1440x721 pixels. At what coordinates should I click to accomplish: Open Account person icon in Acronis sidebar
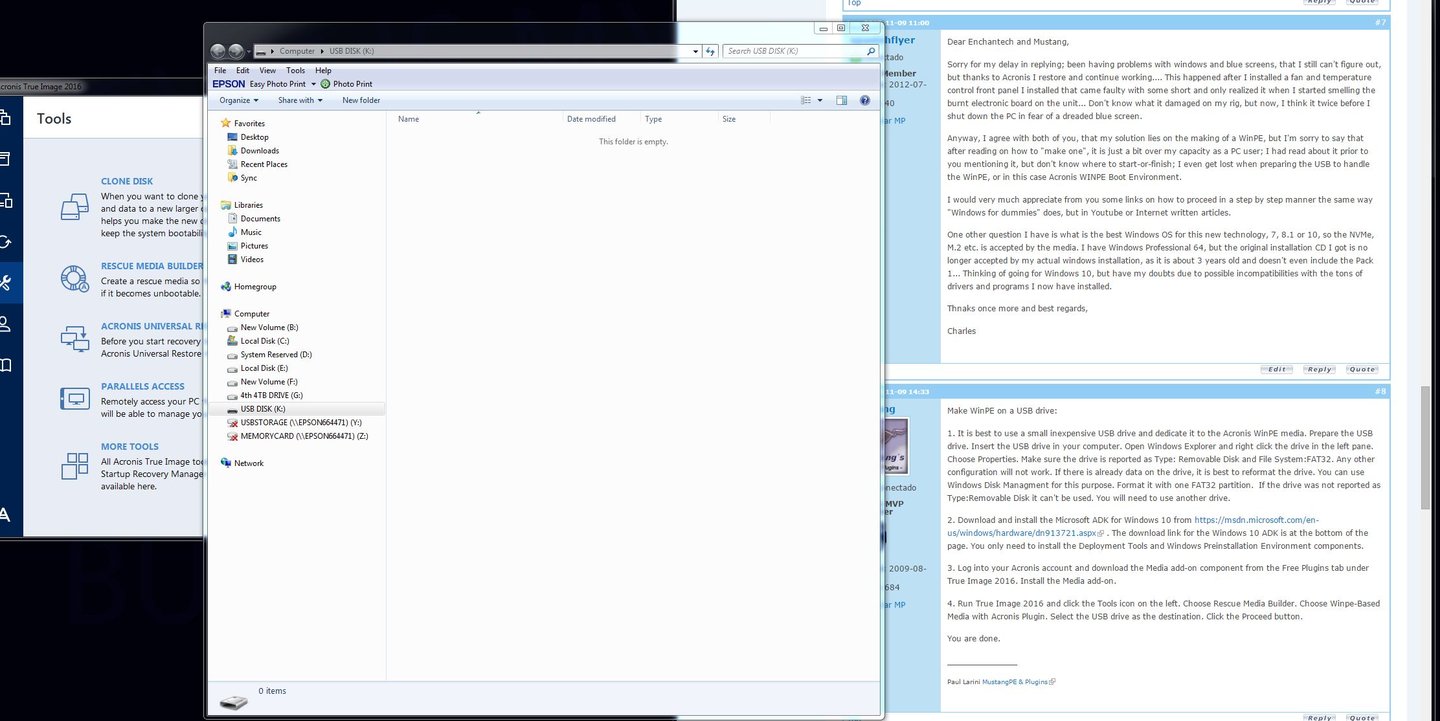(5, 323)
